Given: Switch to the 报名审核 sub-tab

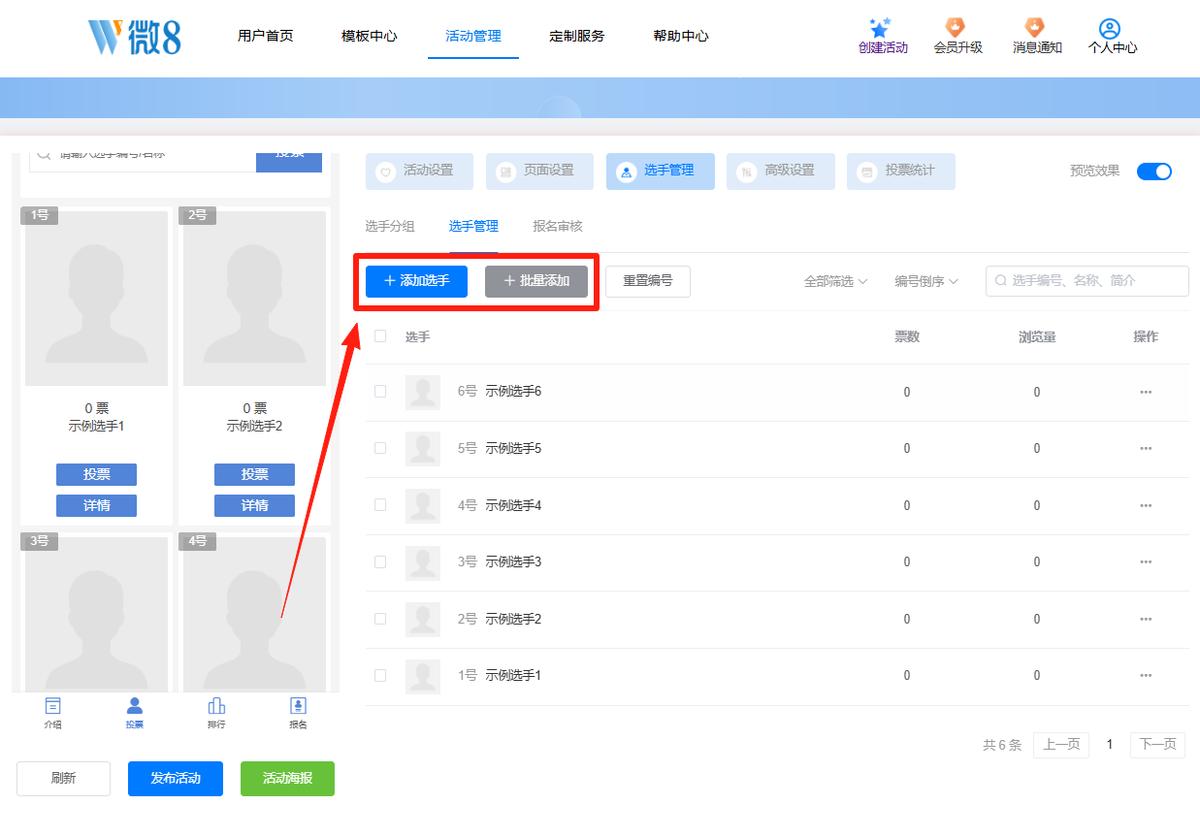Looking at the screenshot, I should (558, 227).
